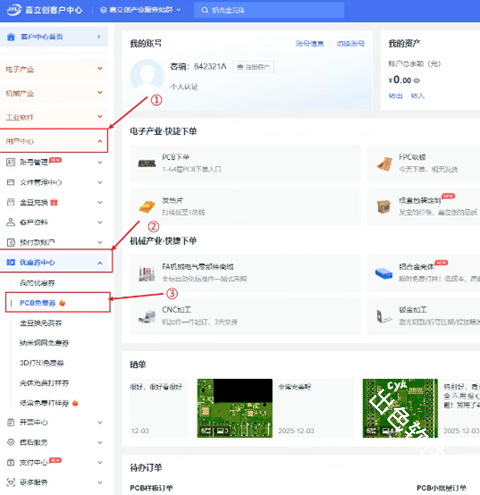Click the 发热片 product icon
Image resolution: width=480 pixels, height=495 pixels.
tap(147, 207)
